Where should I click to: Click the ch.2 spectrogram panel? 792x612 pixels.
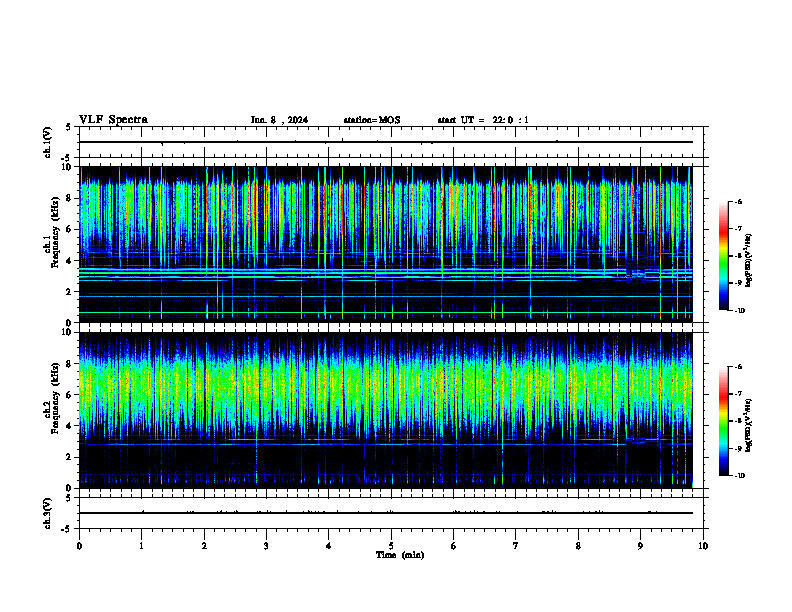pos(385,410)
